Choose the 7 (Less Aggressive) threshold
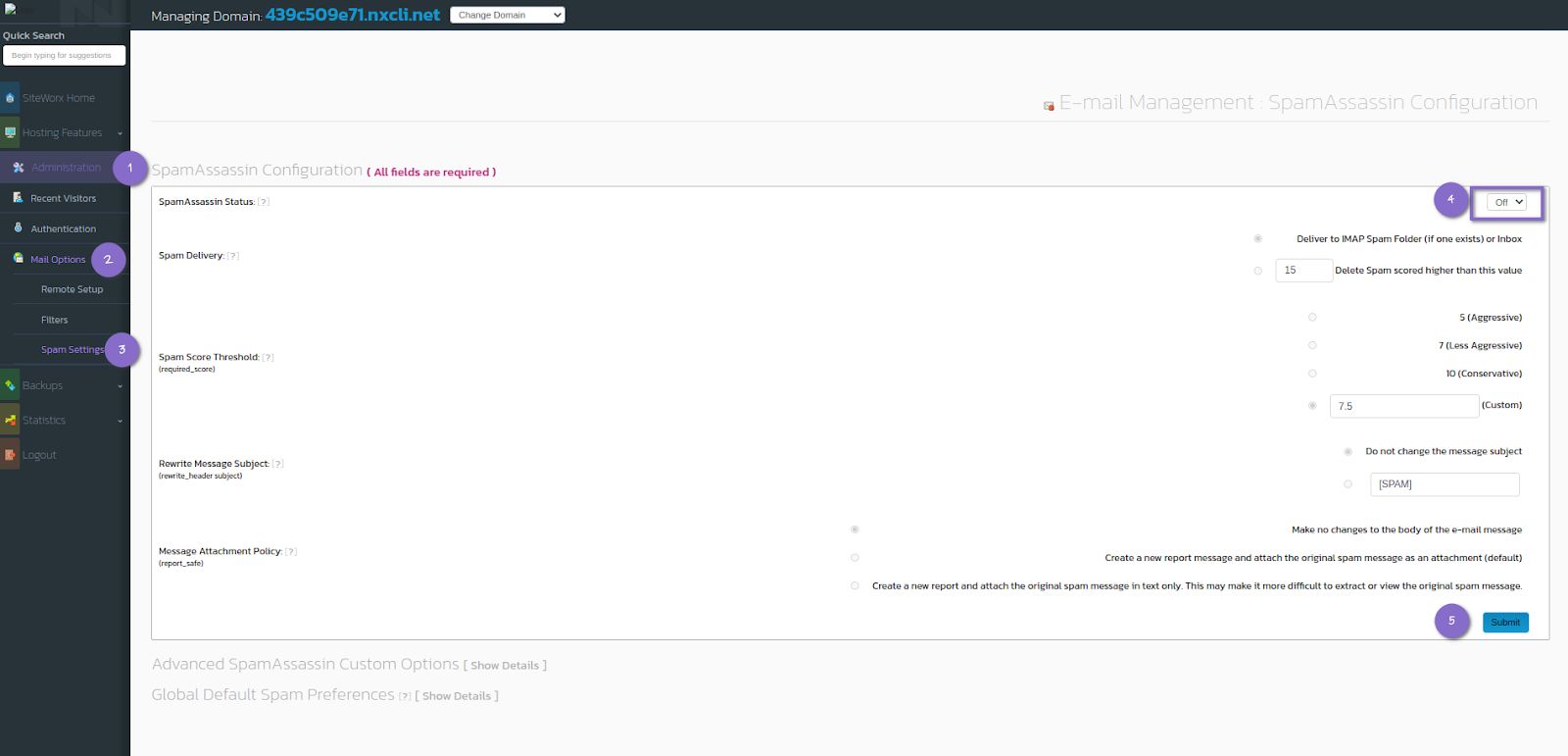The height and width of the screenshot is (756, 1568). [1312, 345]
